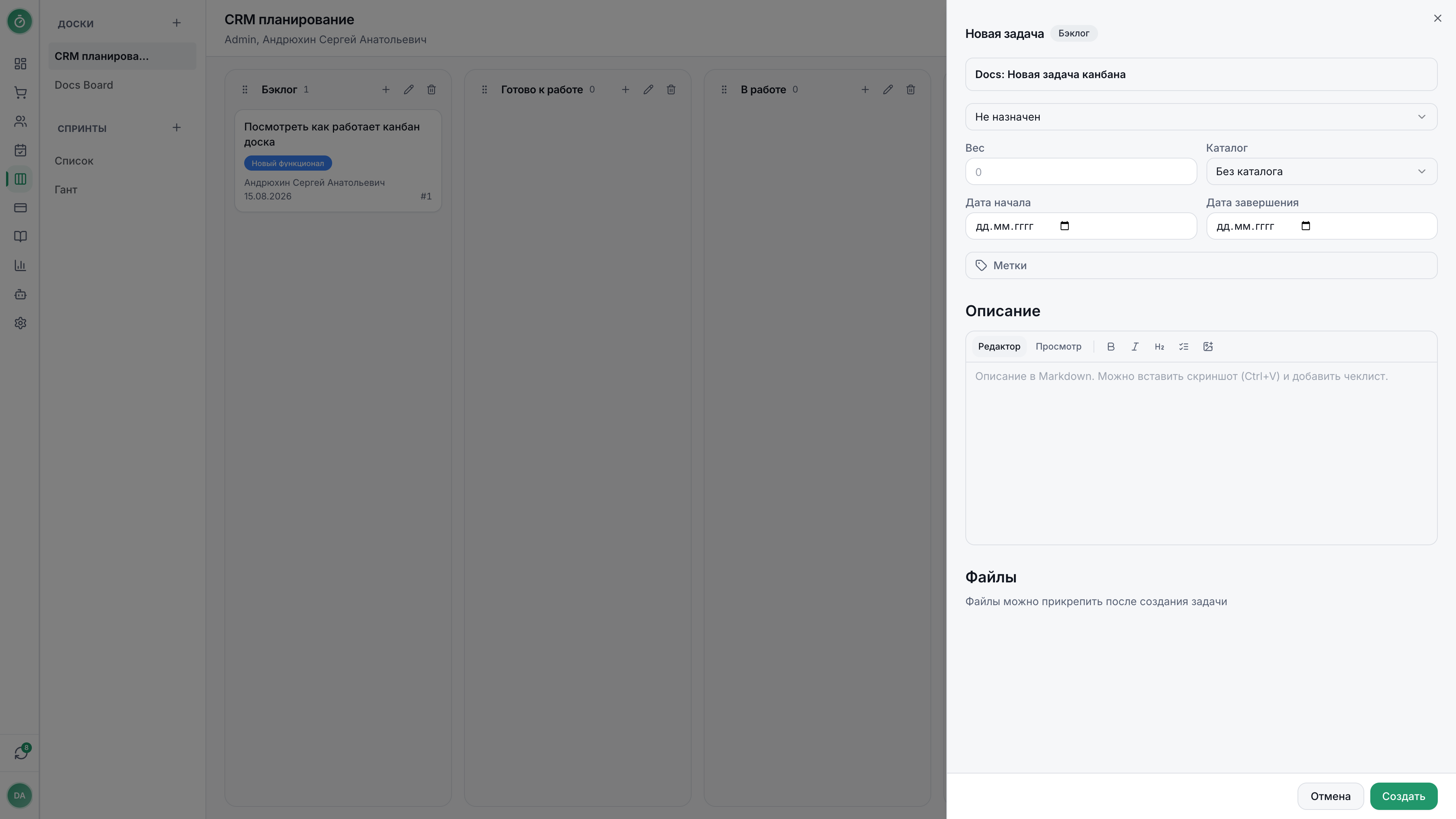Select the kanban boards icon in sidebar
The height and width of the screenshot is (819, 1456).
[x=20, y=179]
